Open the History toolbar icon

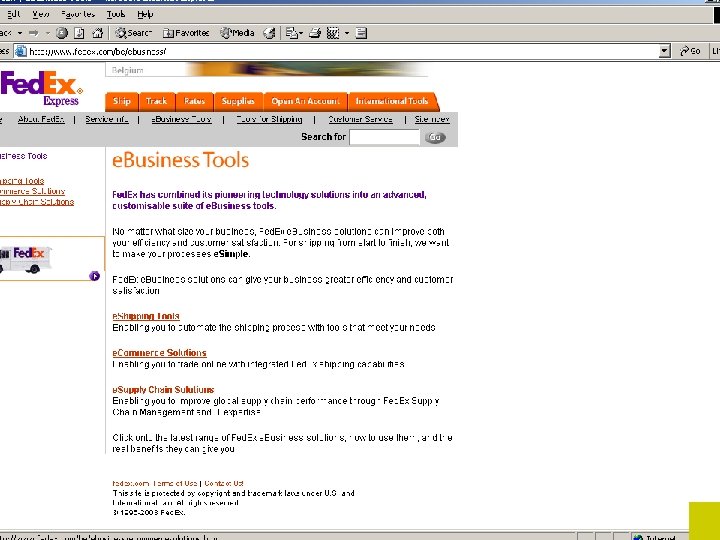coord(269,33)
